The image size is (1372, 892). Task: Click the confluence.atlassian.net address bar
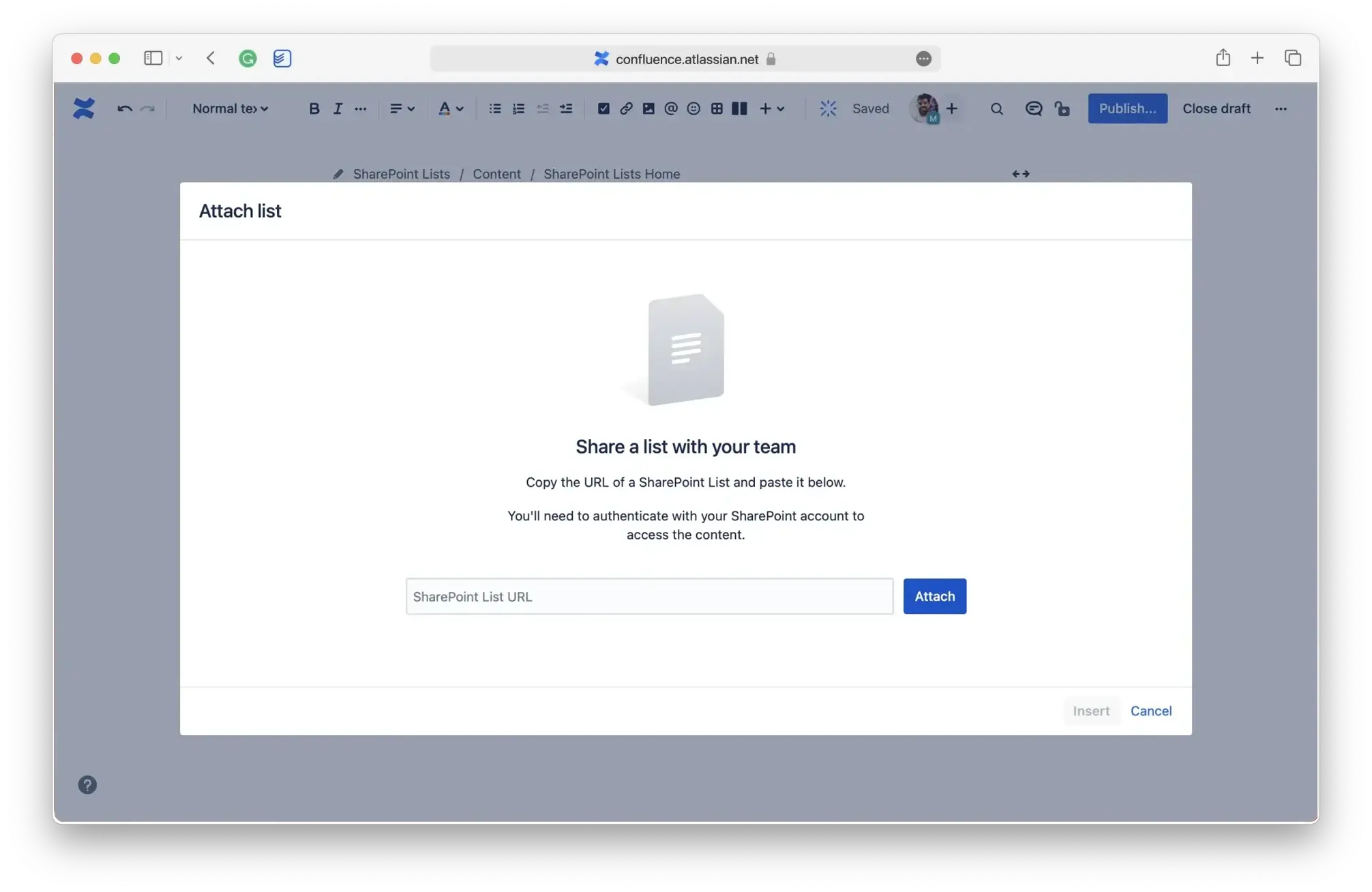[x=685, y=59]
